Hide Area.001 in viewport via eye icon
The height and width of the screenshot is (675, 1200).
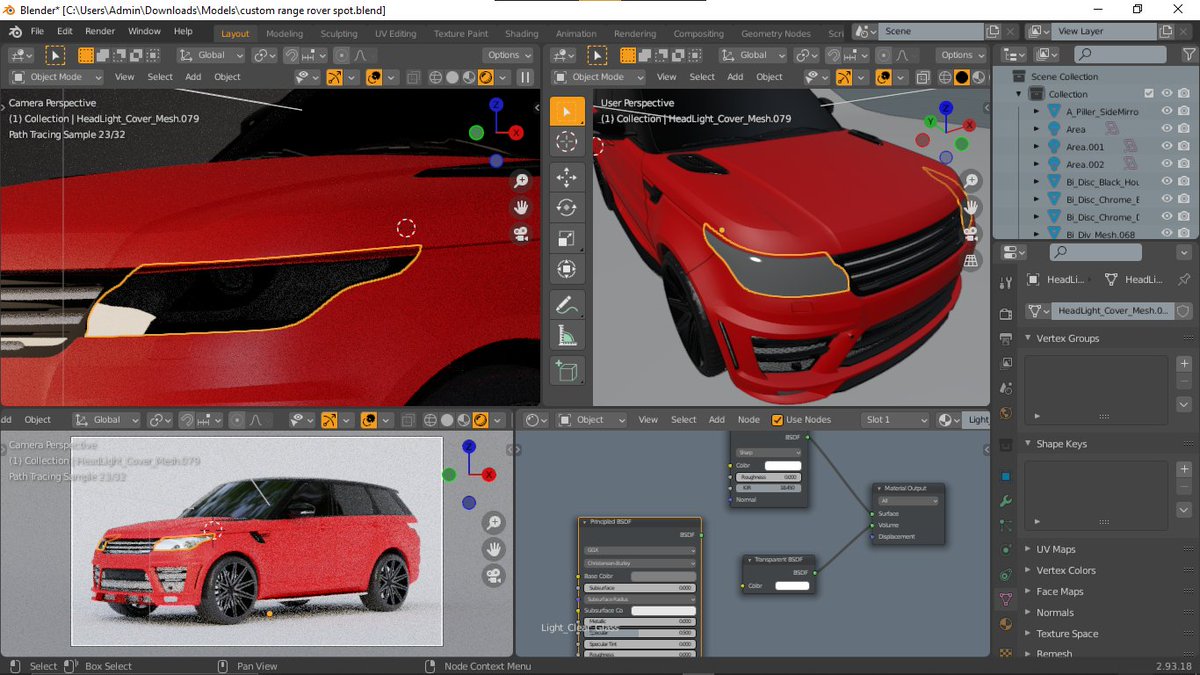click(1166, 147)
